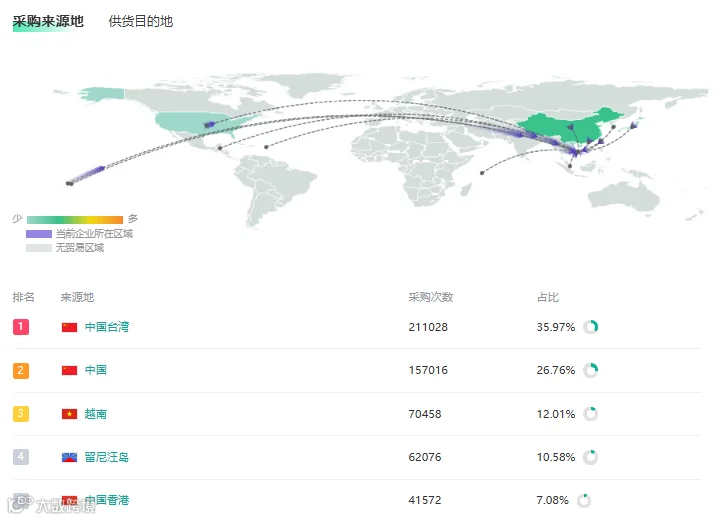
Task: Switch to the 供货目的地 tab
Action: [141, 21]
